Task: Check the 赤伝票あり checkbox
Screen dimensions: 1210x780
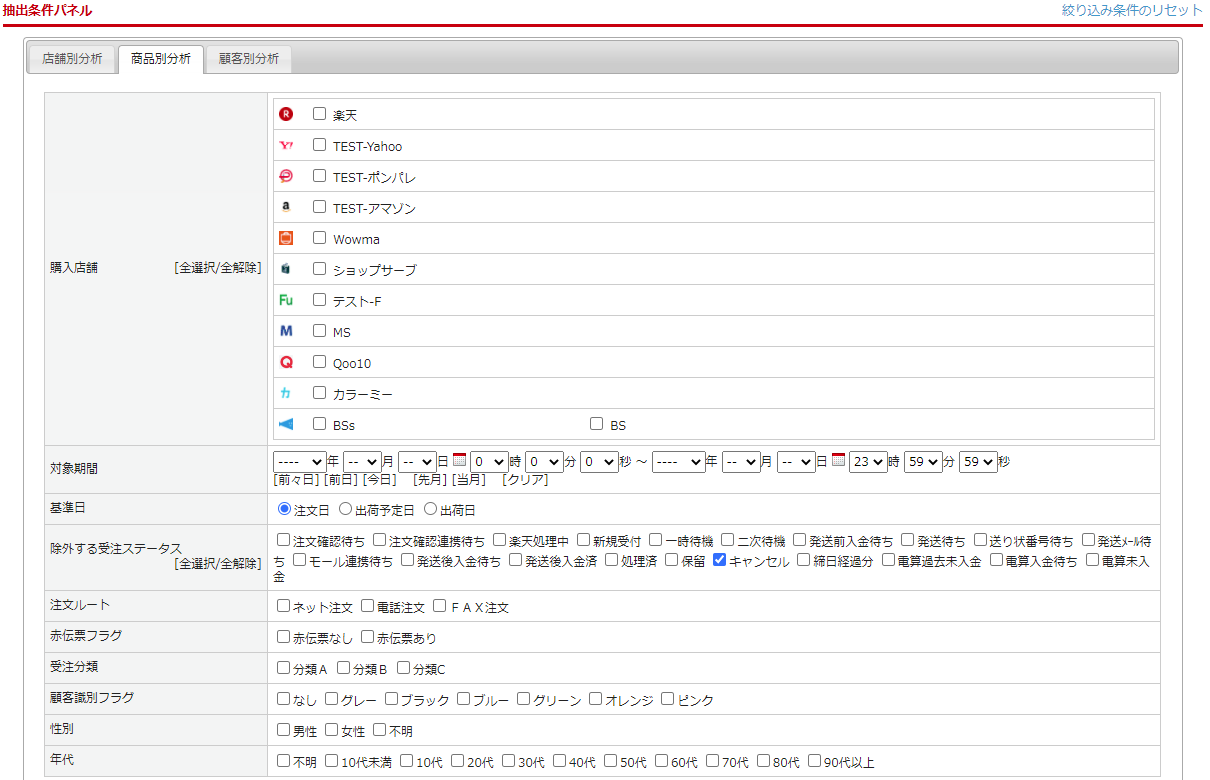Action: [368, 637]
